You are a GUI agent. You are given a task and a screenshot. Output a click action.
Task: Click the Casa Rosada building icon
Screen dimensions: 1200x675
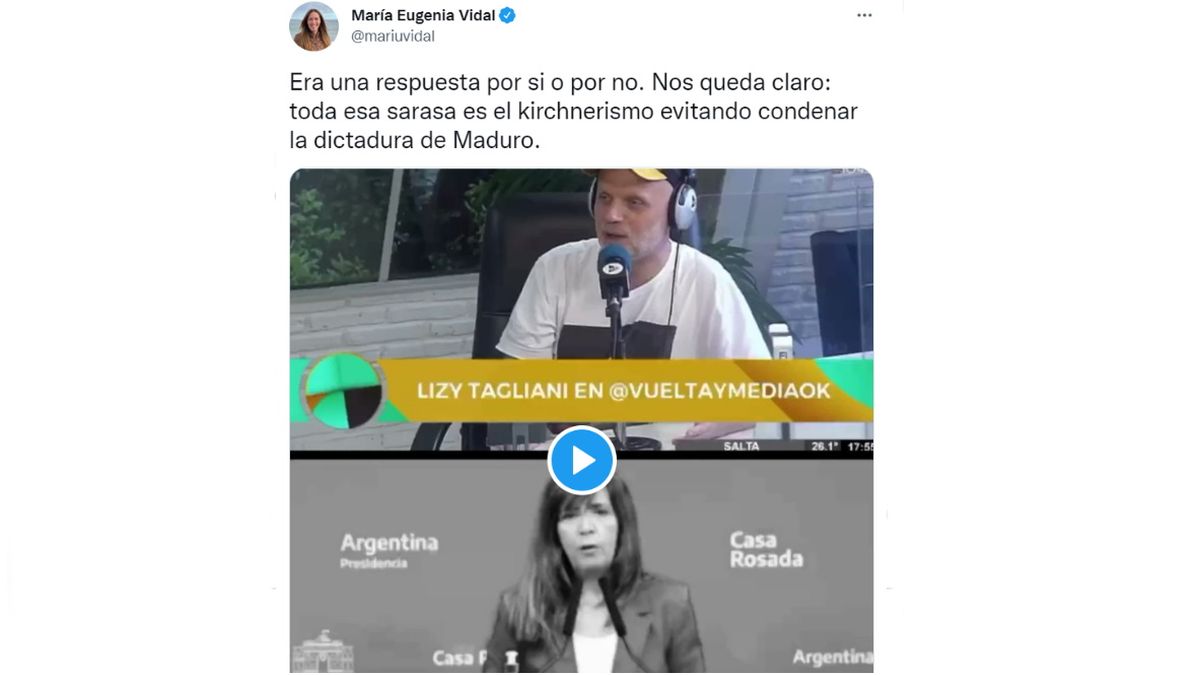(x=323, y=652)
